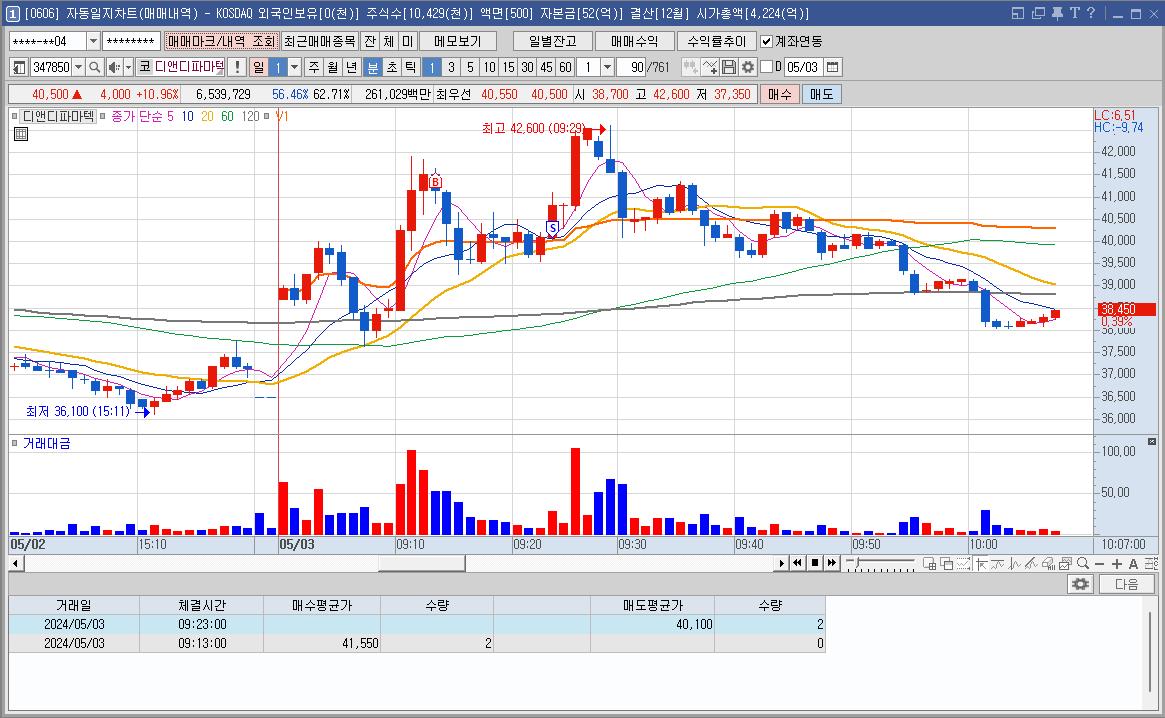Switch to the 체 tab
The height and width of the screenshot is (718, 1165).
click(389, 42)
